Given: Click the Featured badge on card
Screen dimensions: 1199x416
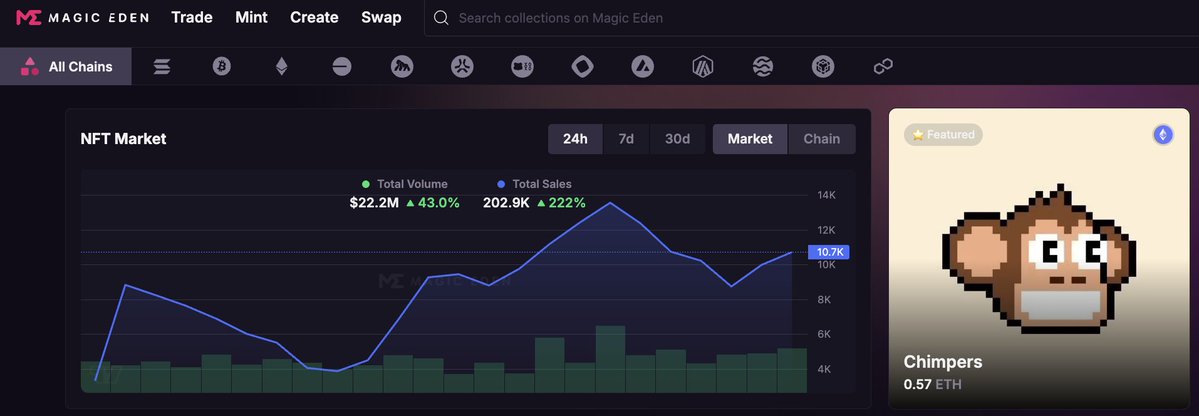Looking at the screenshot, I should point(944,135).
